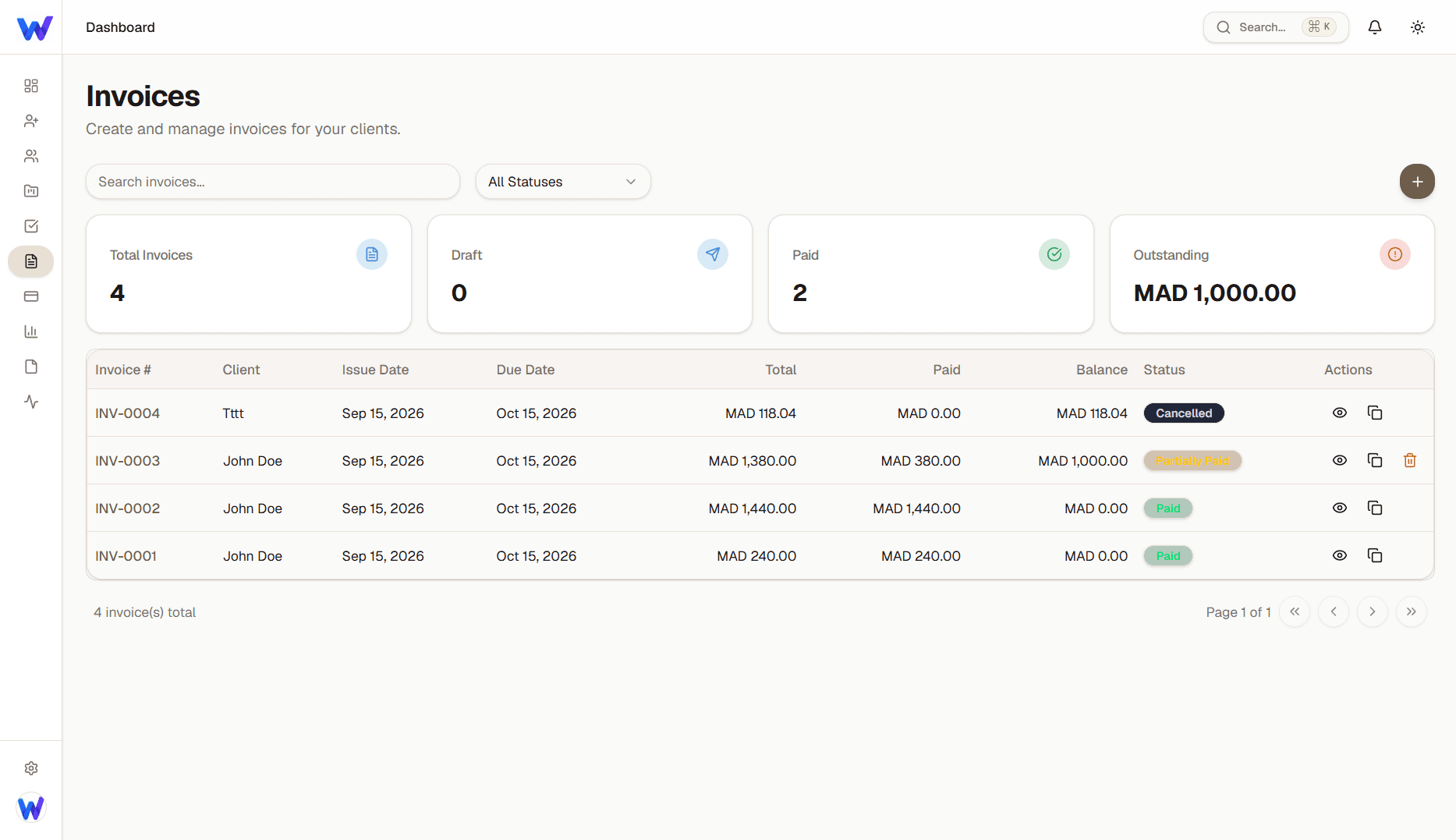Open the tasks checkbox icon in sidebar
The height and width of the screenshot is (840, 1456).
[x=31, y=226]
